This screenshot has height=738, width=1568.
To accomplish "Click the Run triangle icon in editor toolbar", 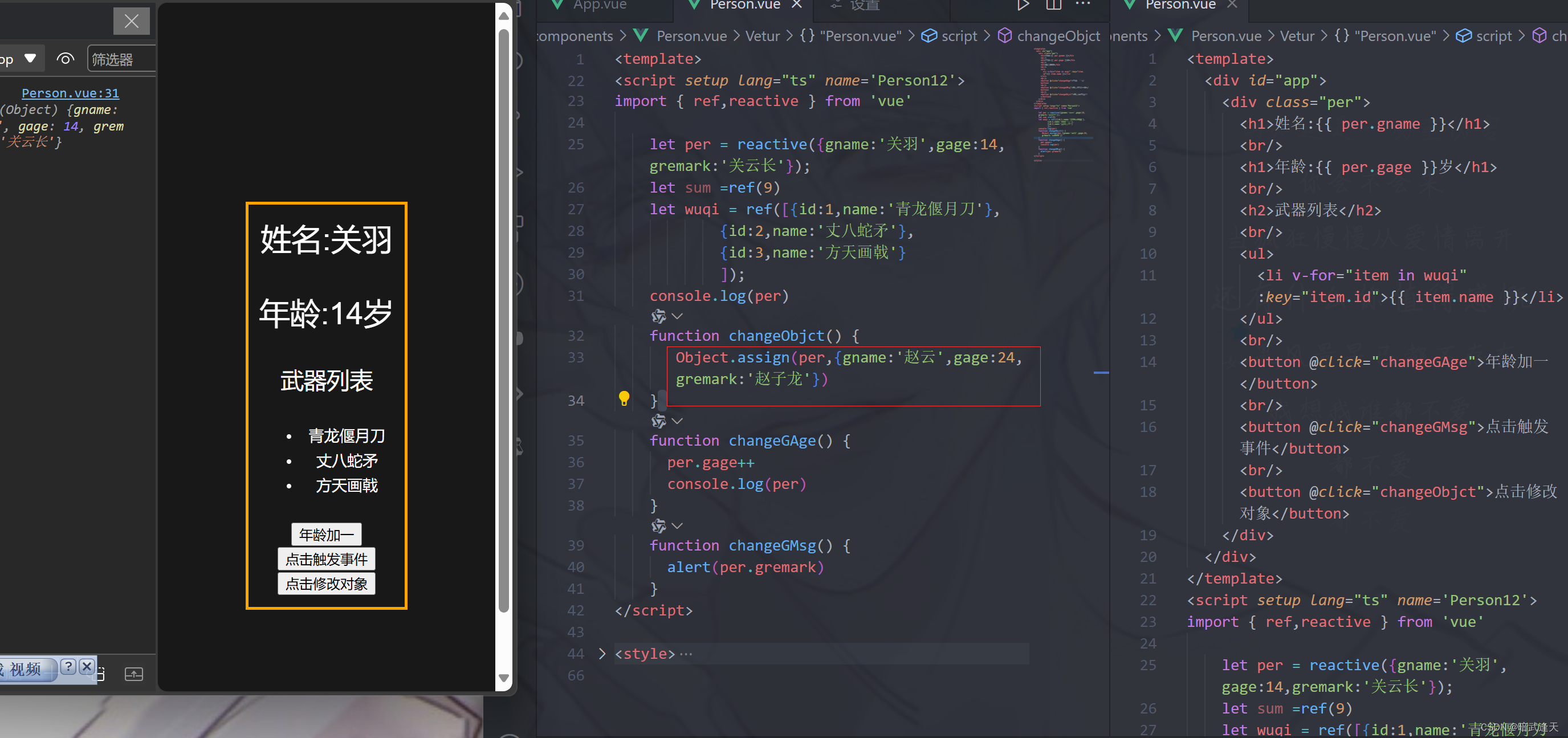I will click(1023, 5).
